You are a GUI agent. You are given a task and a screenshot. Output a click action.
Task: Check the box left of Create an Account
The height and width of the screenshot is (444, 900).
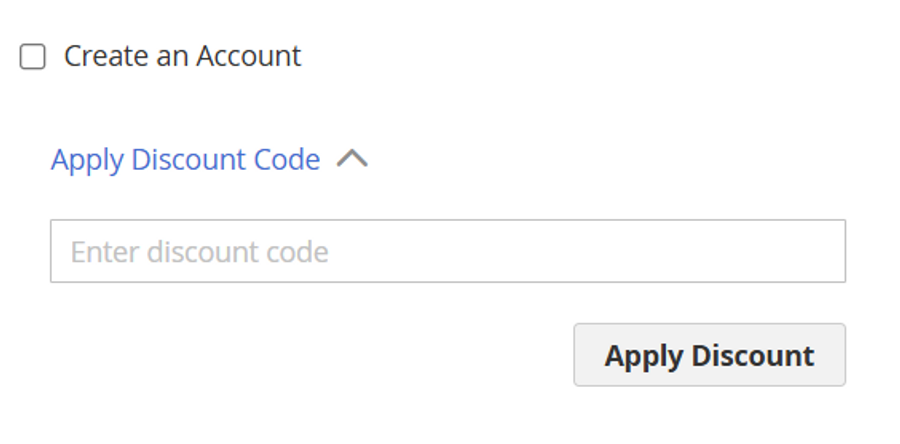click(33, 57)
